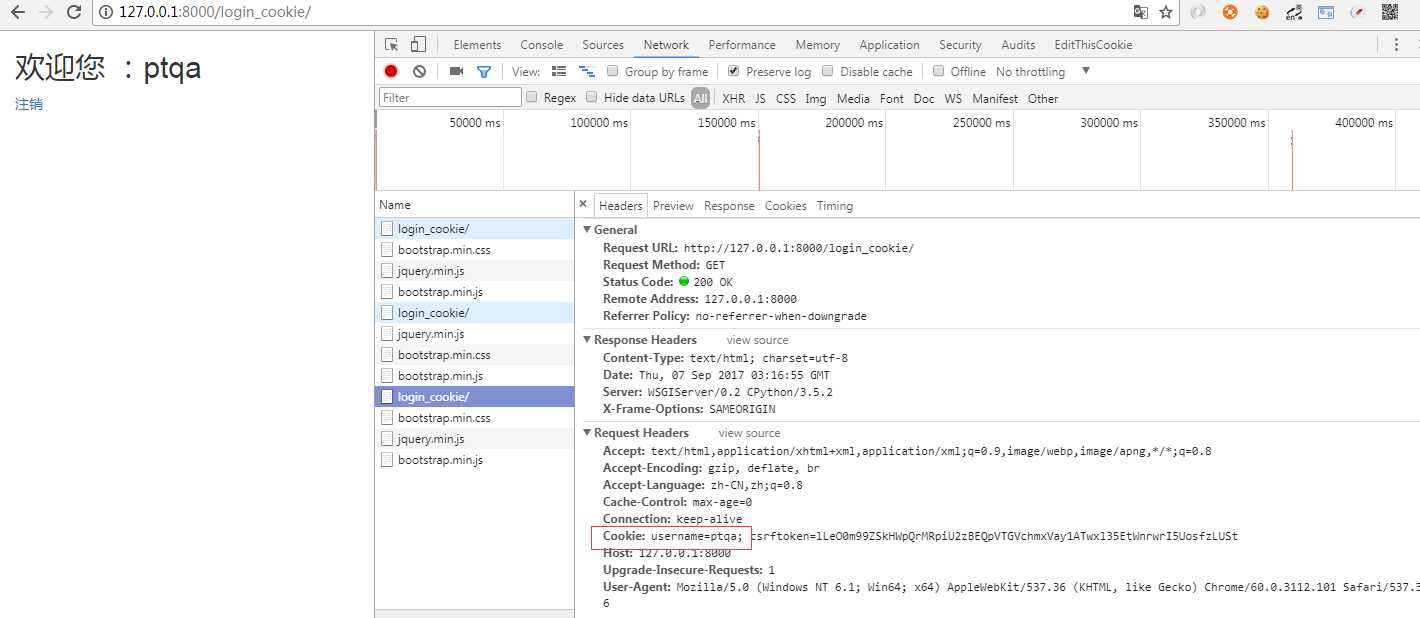Toggle the waterfall overview view icon
Screen dimensions: 1420x618
tap(587, 71)
